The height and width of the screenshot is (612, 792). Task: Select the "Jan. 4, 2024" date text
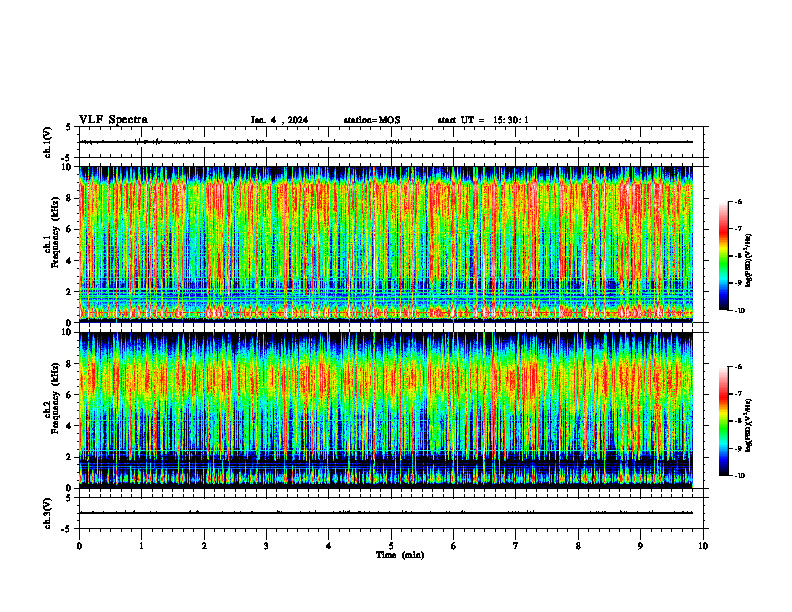279,120
